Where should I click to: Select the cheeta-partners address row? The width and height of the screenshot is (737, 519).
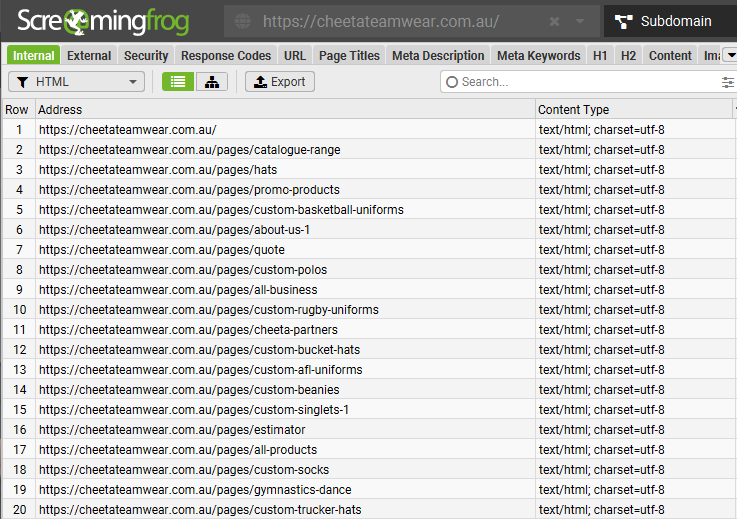pyautogui.click(x=285, y=330)
